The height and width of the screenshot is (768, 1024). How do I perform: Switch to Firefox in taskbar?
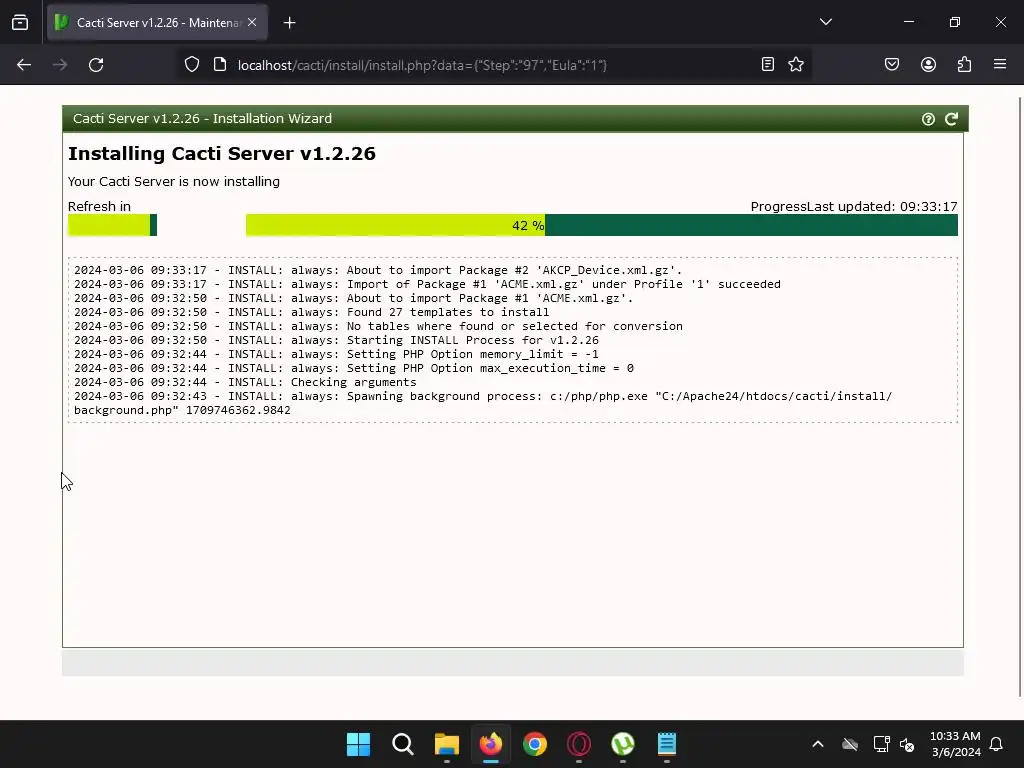(491, 744)
